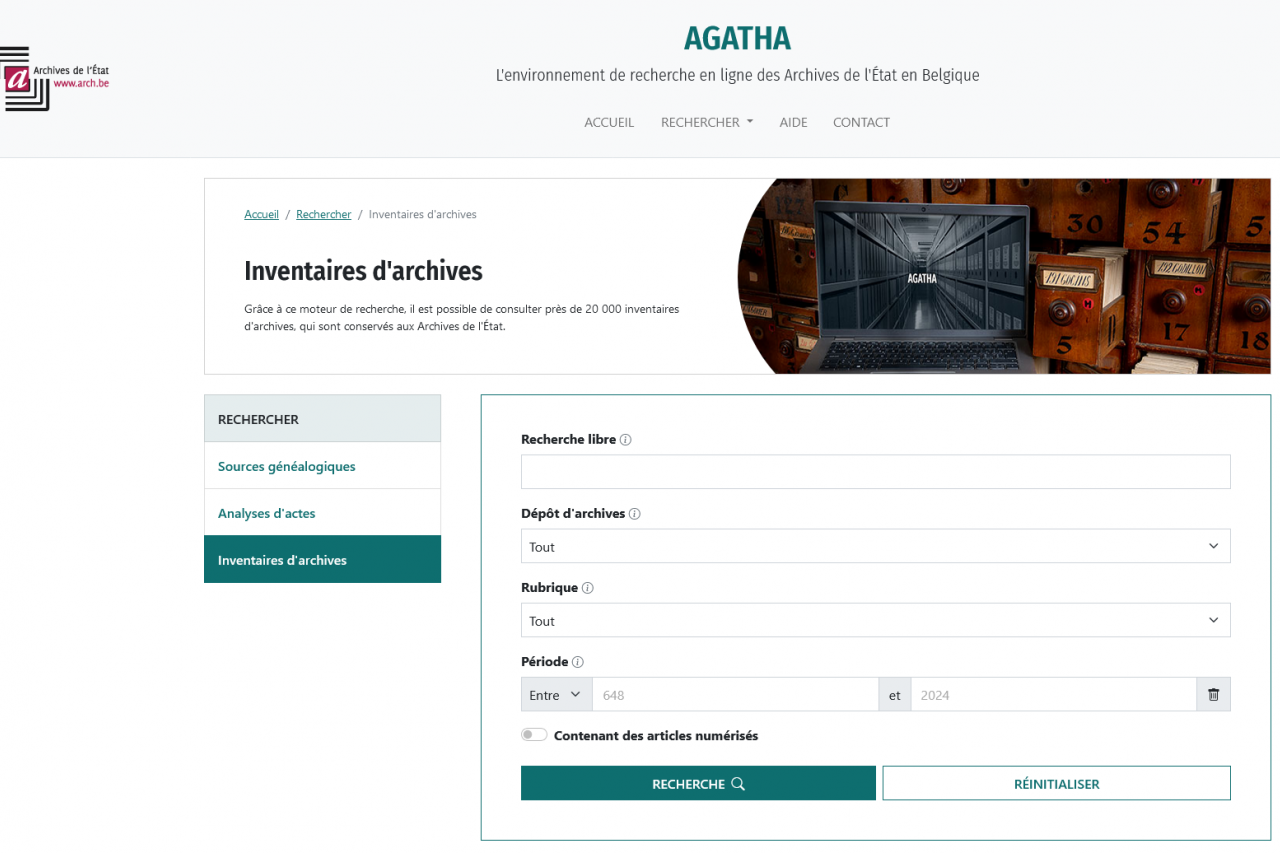Go to ACCUEIL in the top navigation
This screenshot has height=853, width=1280.
(609, 122)
